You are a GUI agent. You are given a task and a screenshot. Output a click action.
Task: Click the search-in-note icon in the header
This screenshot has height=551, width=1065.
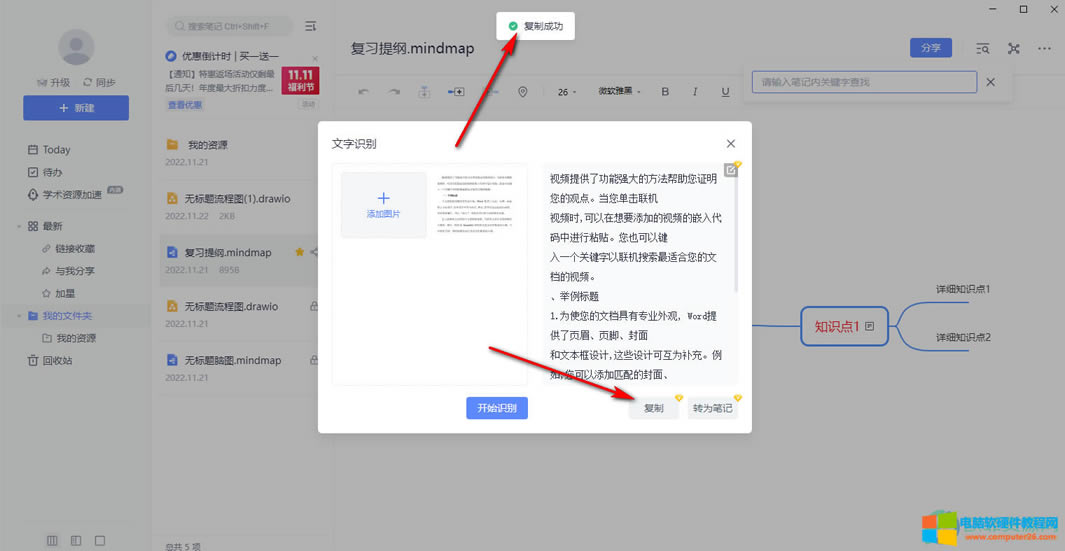[x=983, y=48]
